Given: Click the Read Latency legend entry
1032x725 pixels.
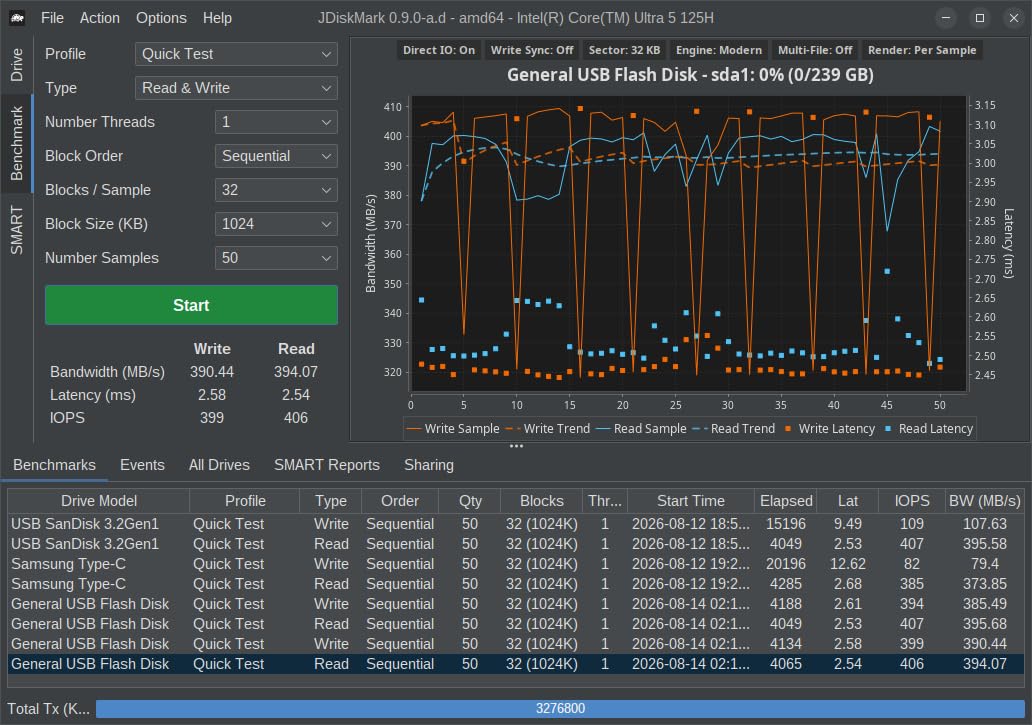Looking at the screenshot, I should click(x=929, y=429).
